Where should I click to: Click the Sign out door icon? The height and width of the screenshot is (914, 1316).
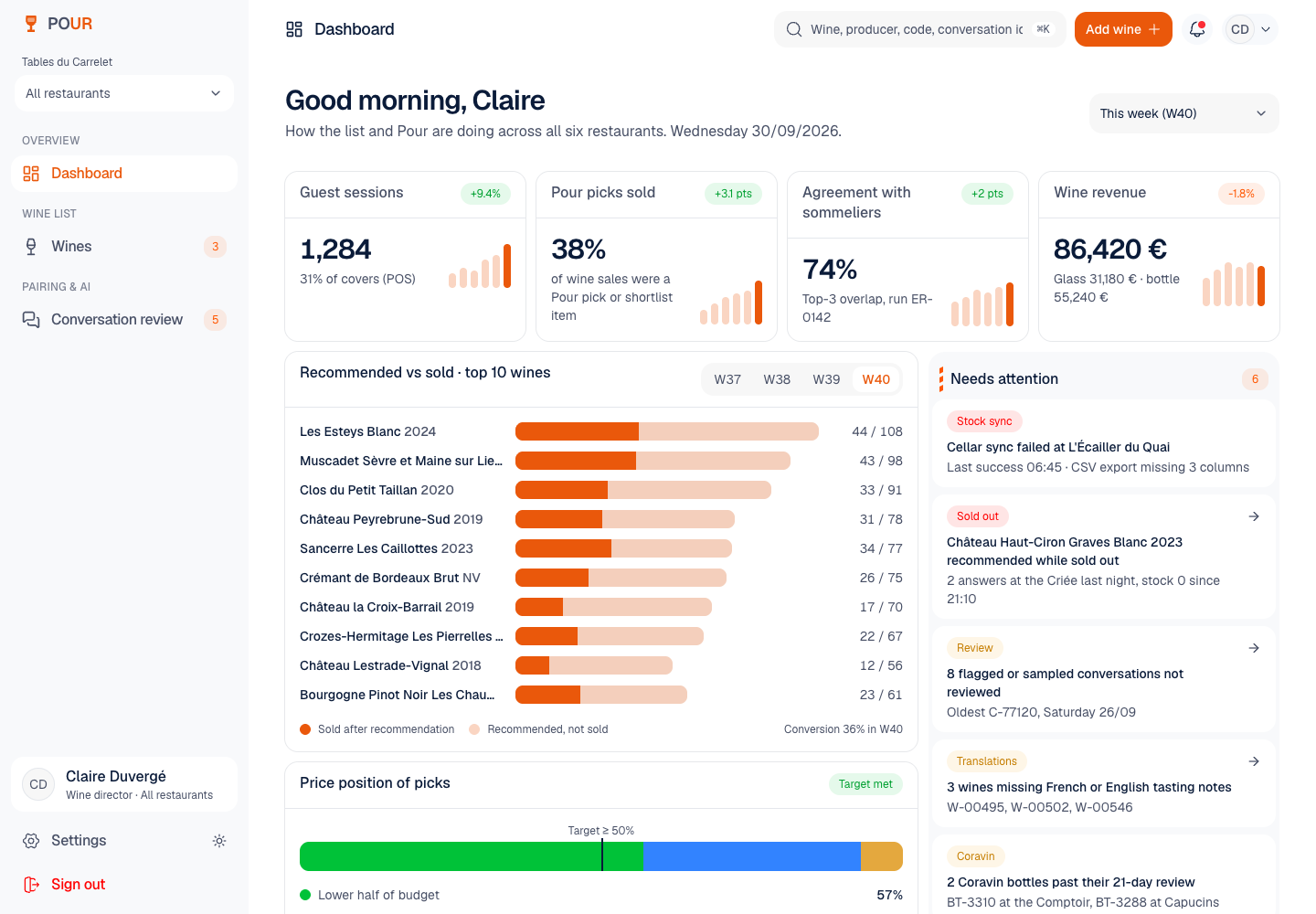(31, 885)
